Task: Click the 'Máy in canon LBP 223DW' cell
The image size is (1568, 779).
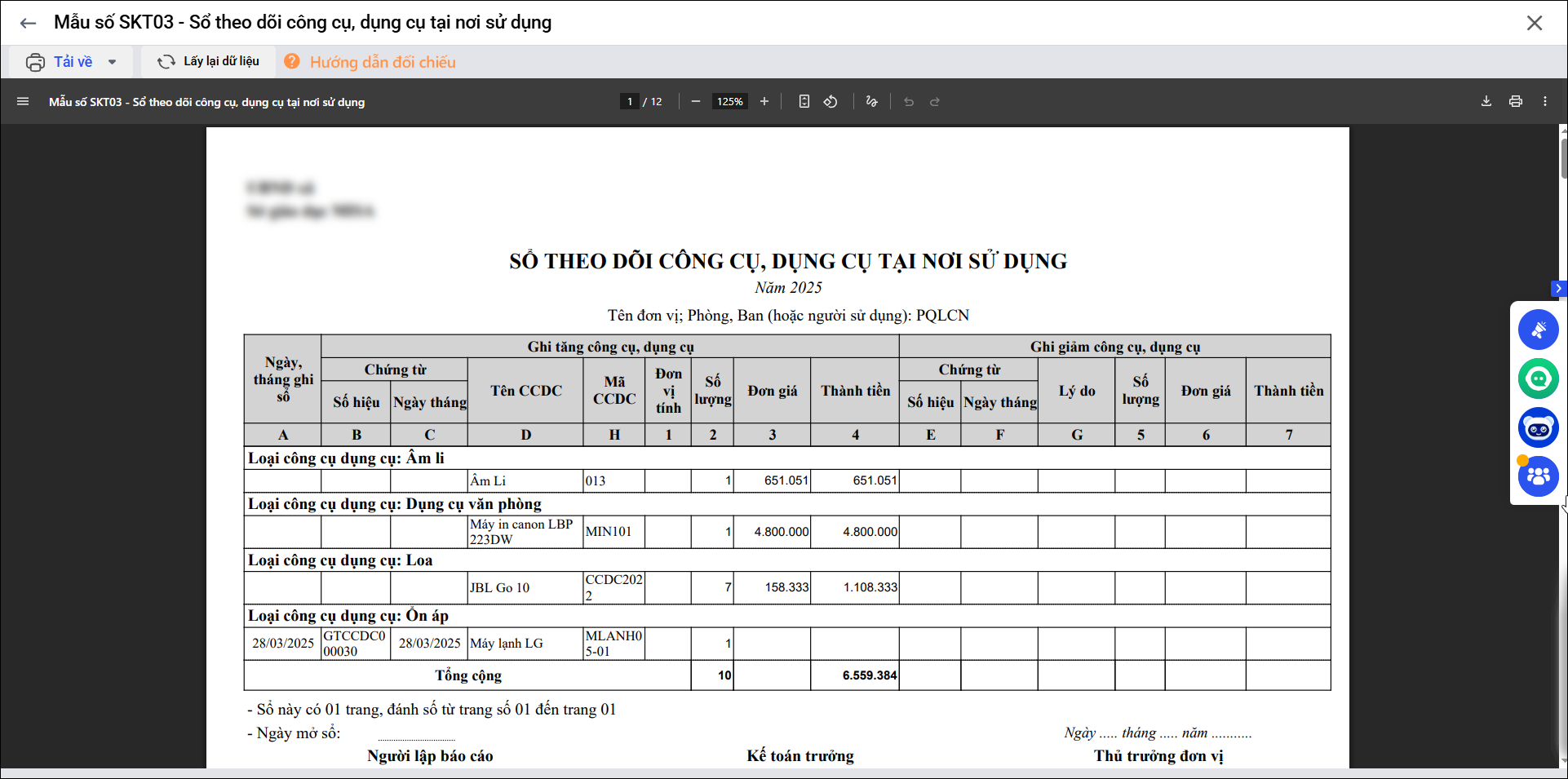Action: tap(525, 532)
